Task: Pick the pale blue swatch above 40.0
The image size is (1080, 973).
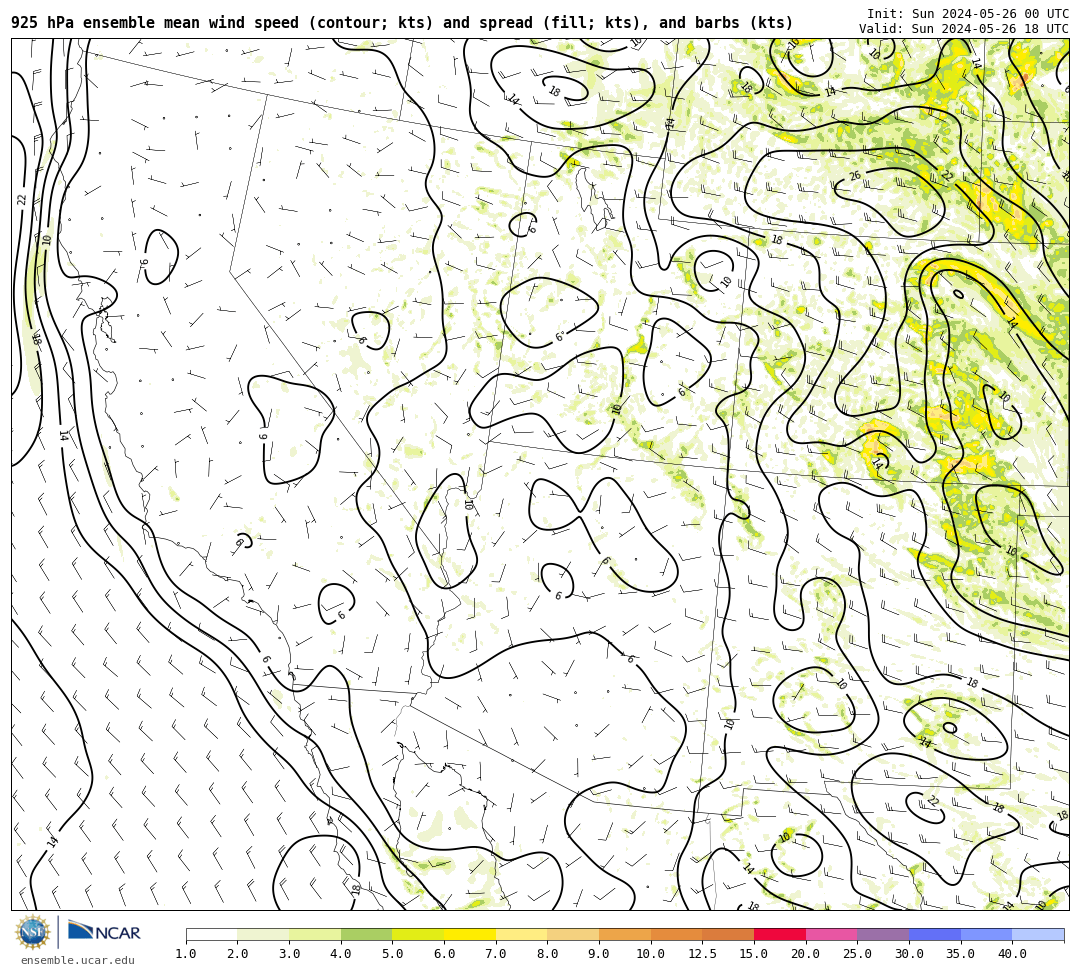Action: pos(1038,934)
